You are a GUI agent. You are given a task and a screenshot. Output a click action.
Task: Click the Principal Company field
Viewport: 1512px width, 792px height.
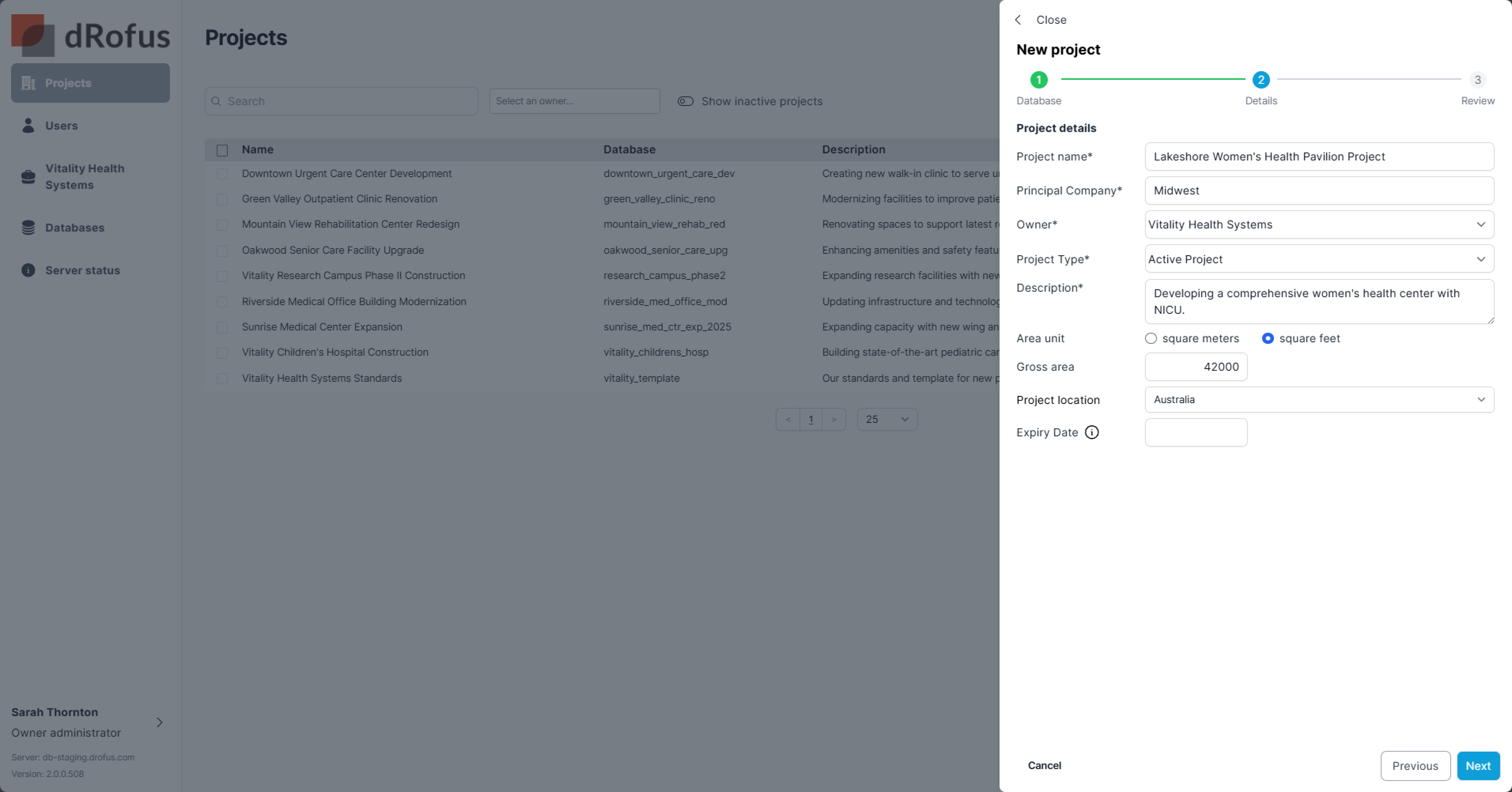tap(1319, 190)
